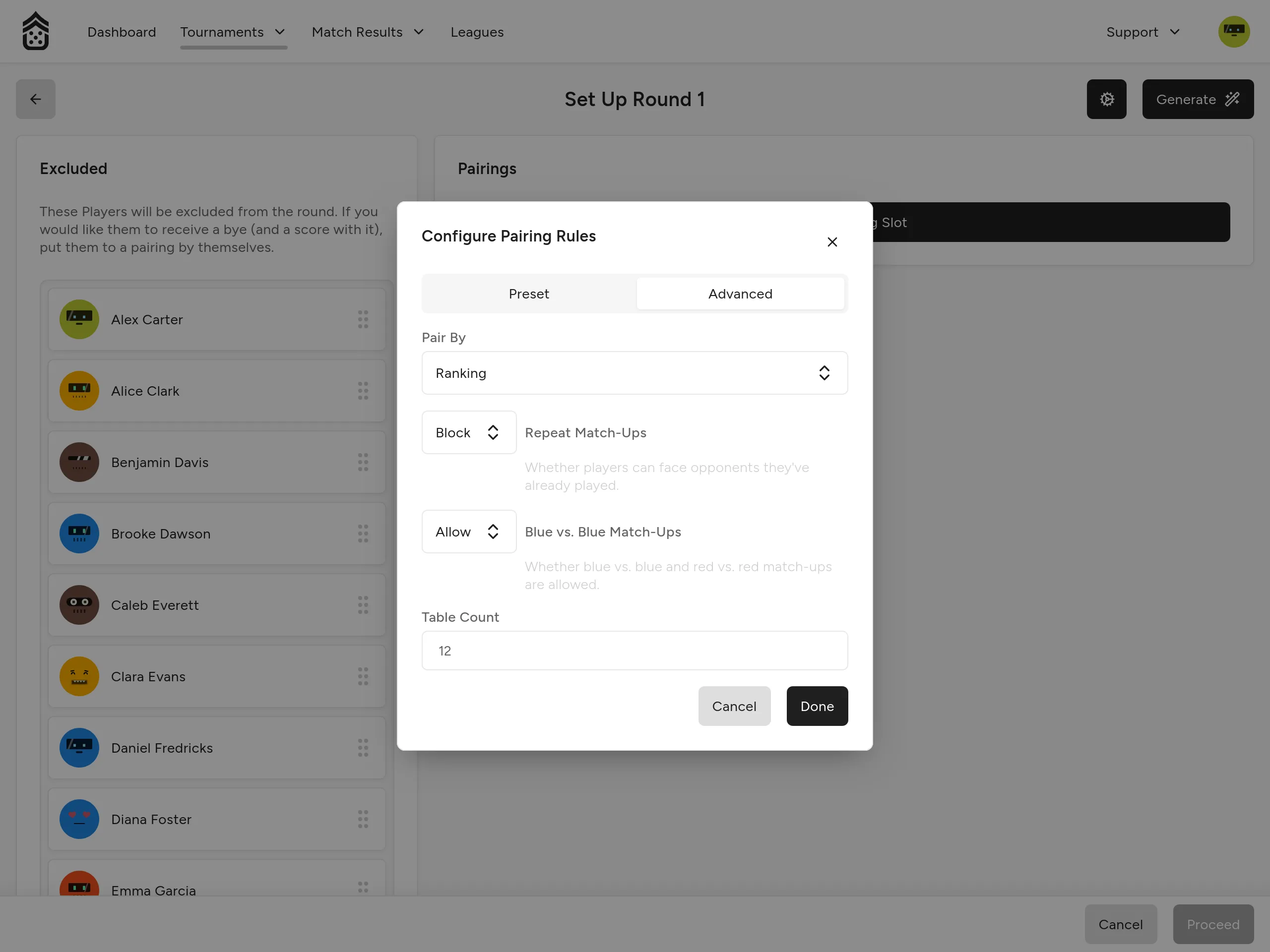Select the Daniel Fredricks player name

click(x=162, y=748)
